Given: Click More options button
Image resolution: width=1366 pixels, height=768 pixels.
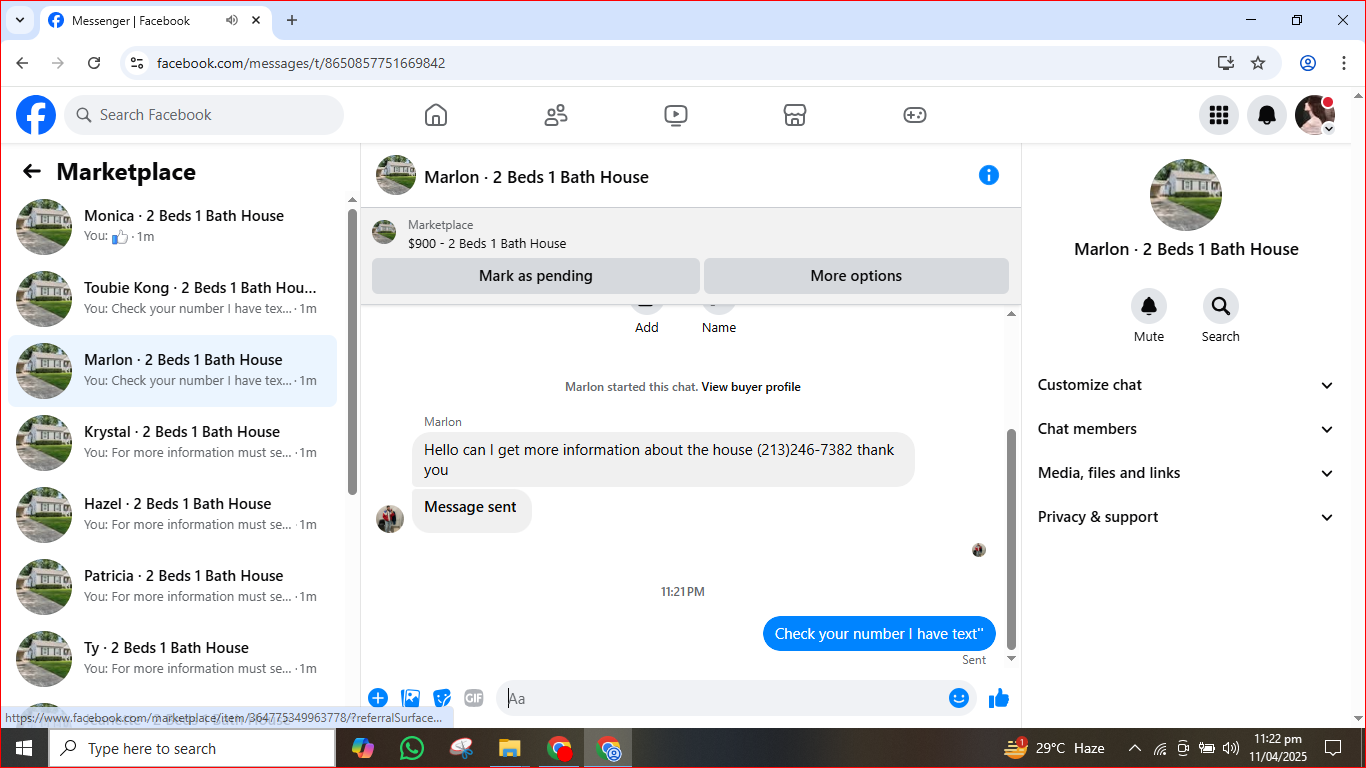Looking at the screenshot, I should [856, 276].
